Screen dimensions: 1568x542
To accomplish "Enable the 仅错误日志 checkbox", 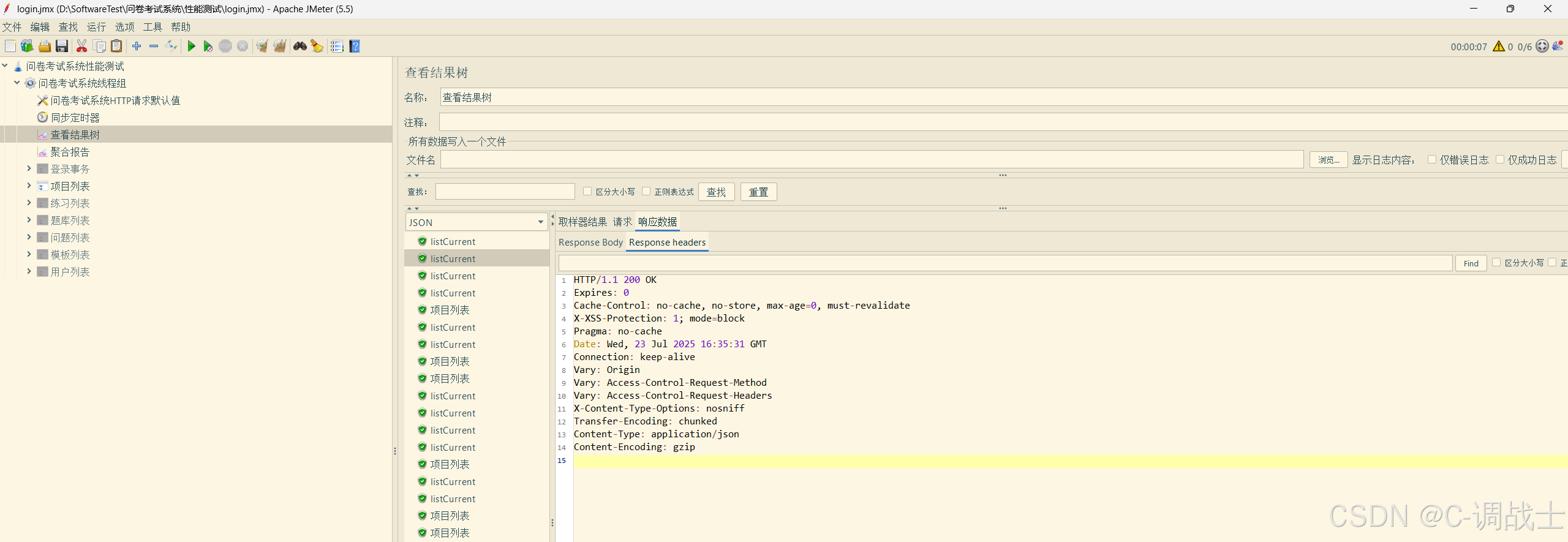I will (x=1432, y=160).
